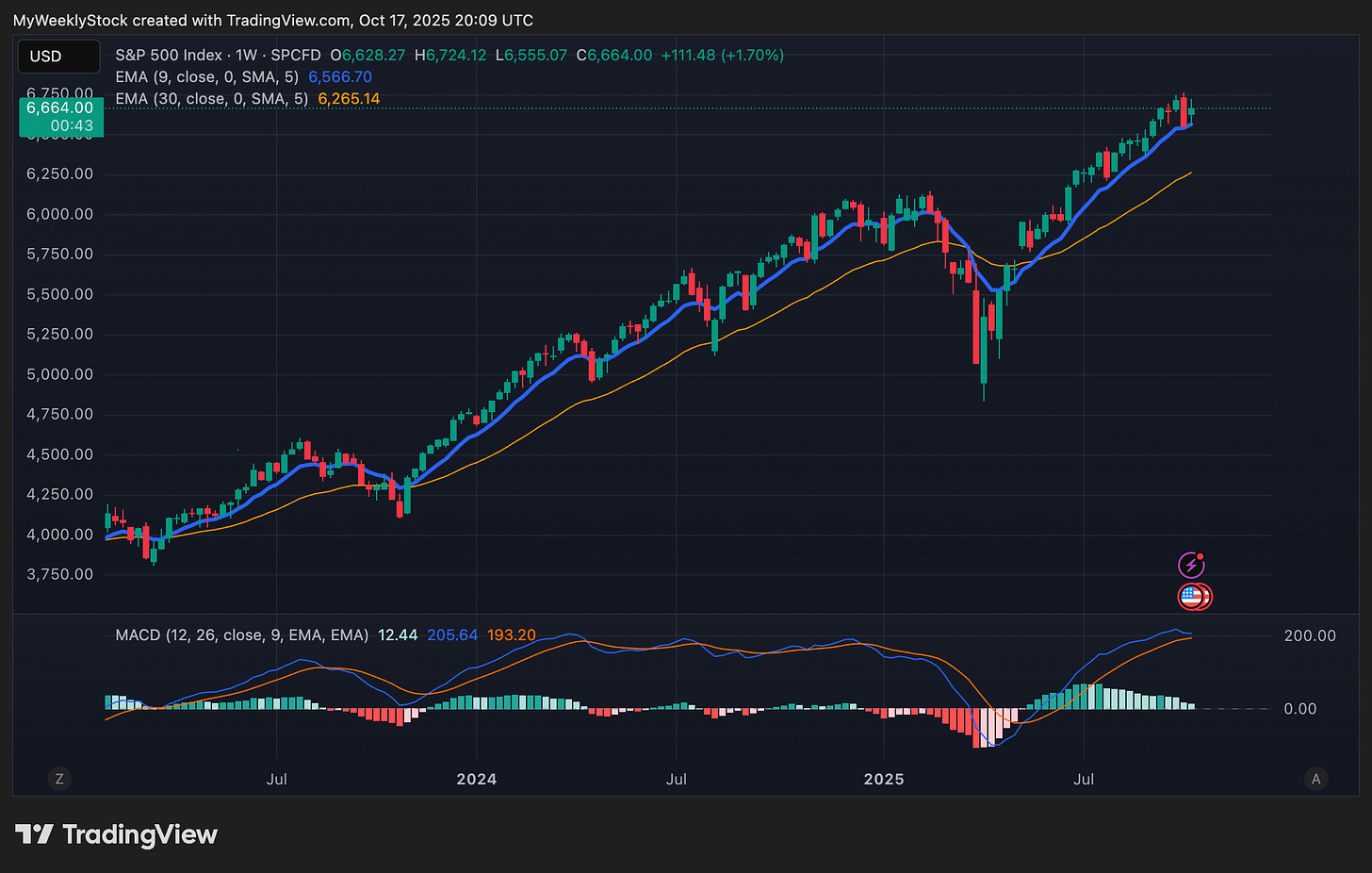Click the EMA 30 value 6,265.14
The height and width of the screenshot is (873, 1372).
click(349, 99)
